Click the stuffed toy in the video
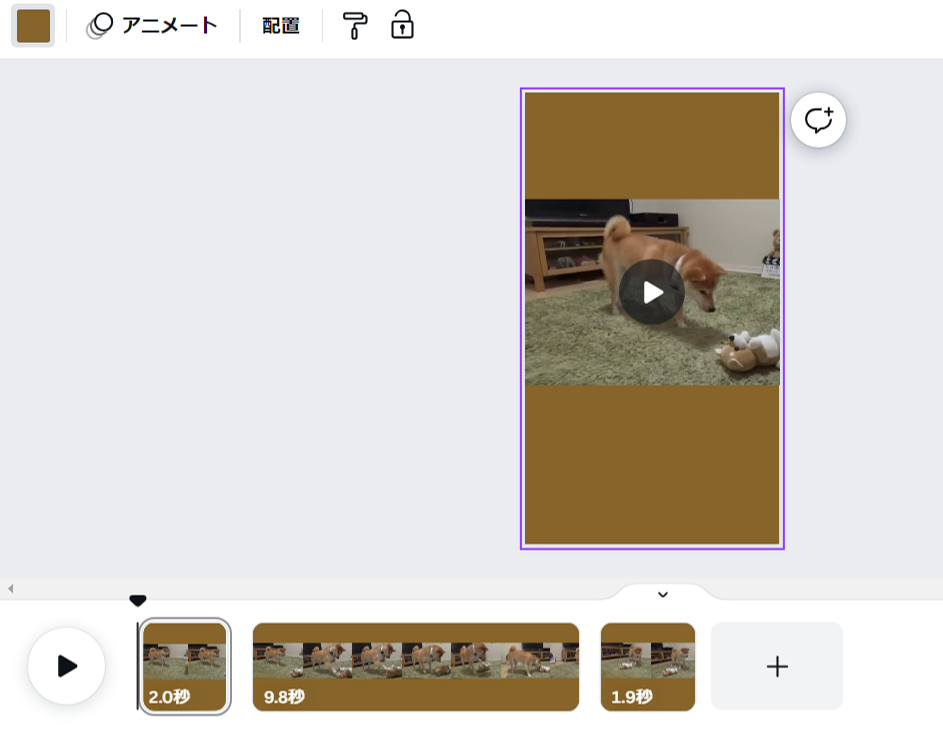Viewport: 943px width, 735px height. pyautogui.click(x=750, y=353)
